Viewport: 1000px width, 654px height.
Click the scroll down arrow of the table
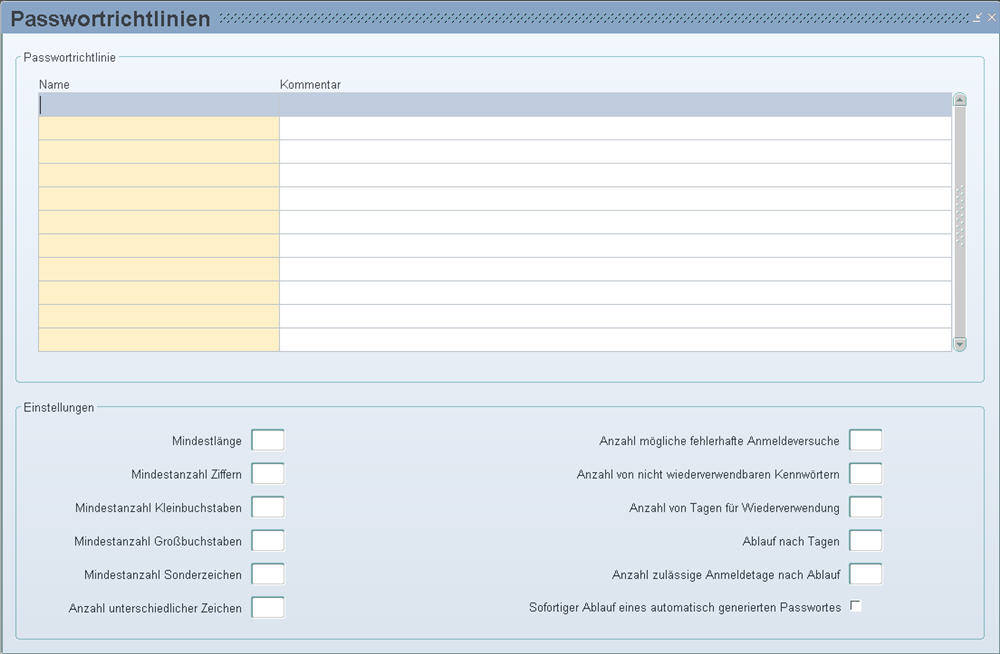point(960,343)
